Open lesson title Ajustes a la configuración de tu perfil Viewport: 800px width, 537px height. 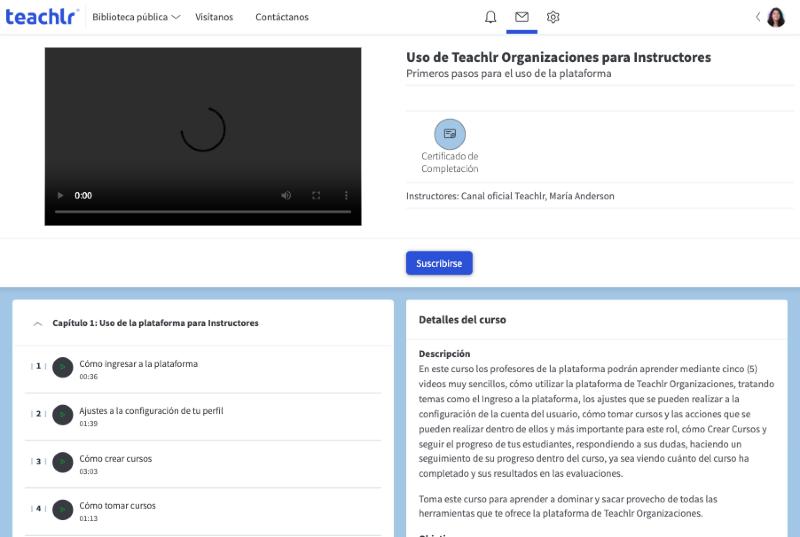(x=151, y=411)
